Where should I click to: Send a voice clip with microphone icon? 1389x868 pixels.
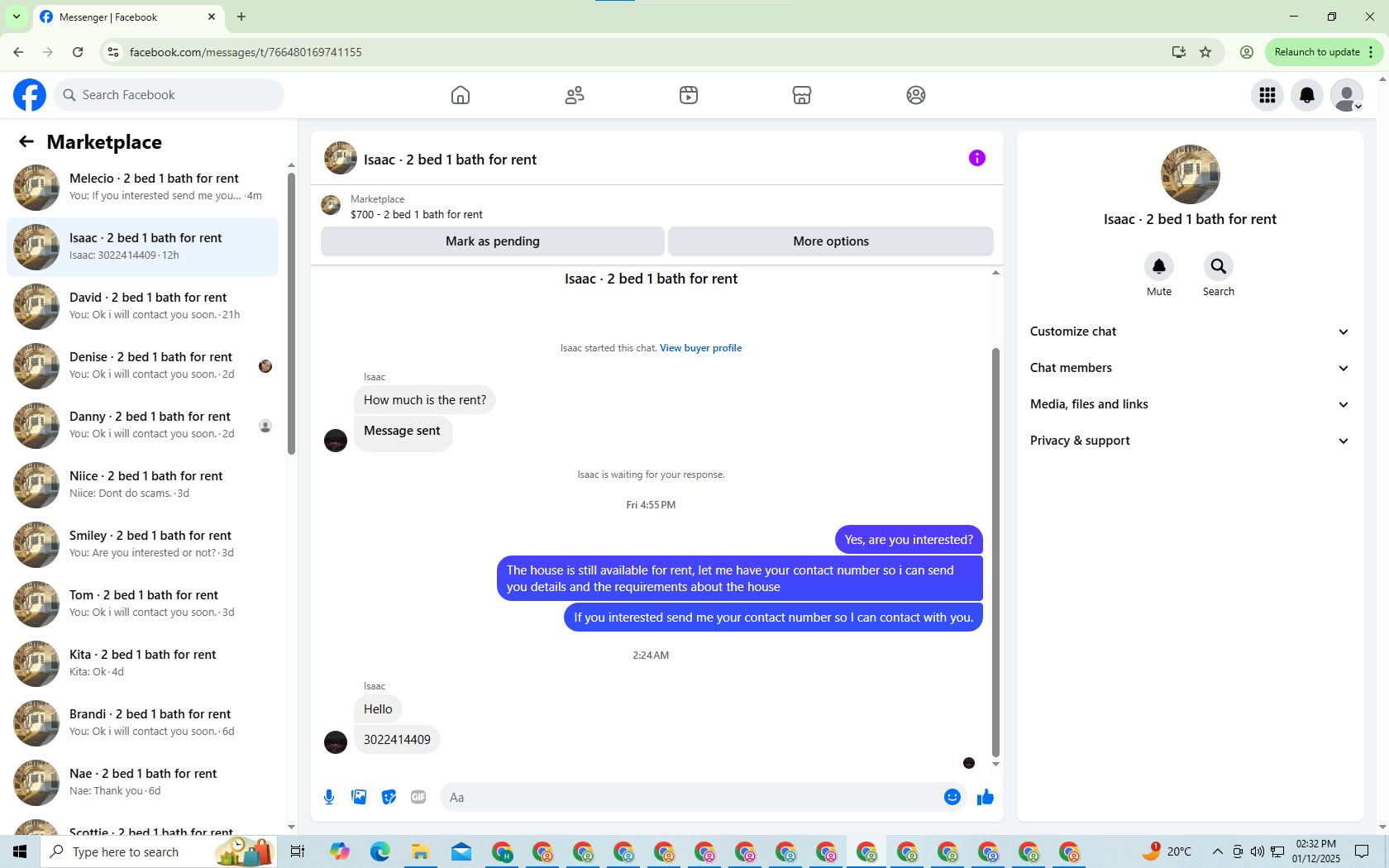329,797
